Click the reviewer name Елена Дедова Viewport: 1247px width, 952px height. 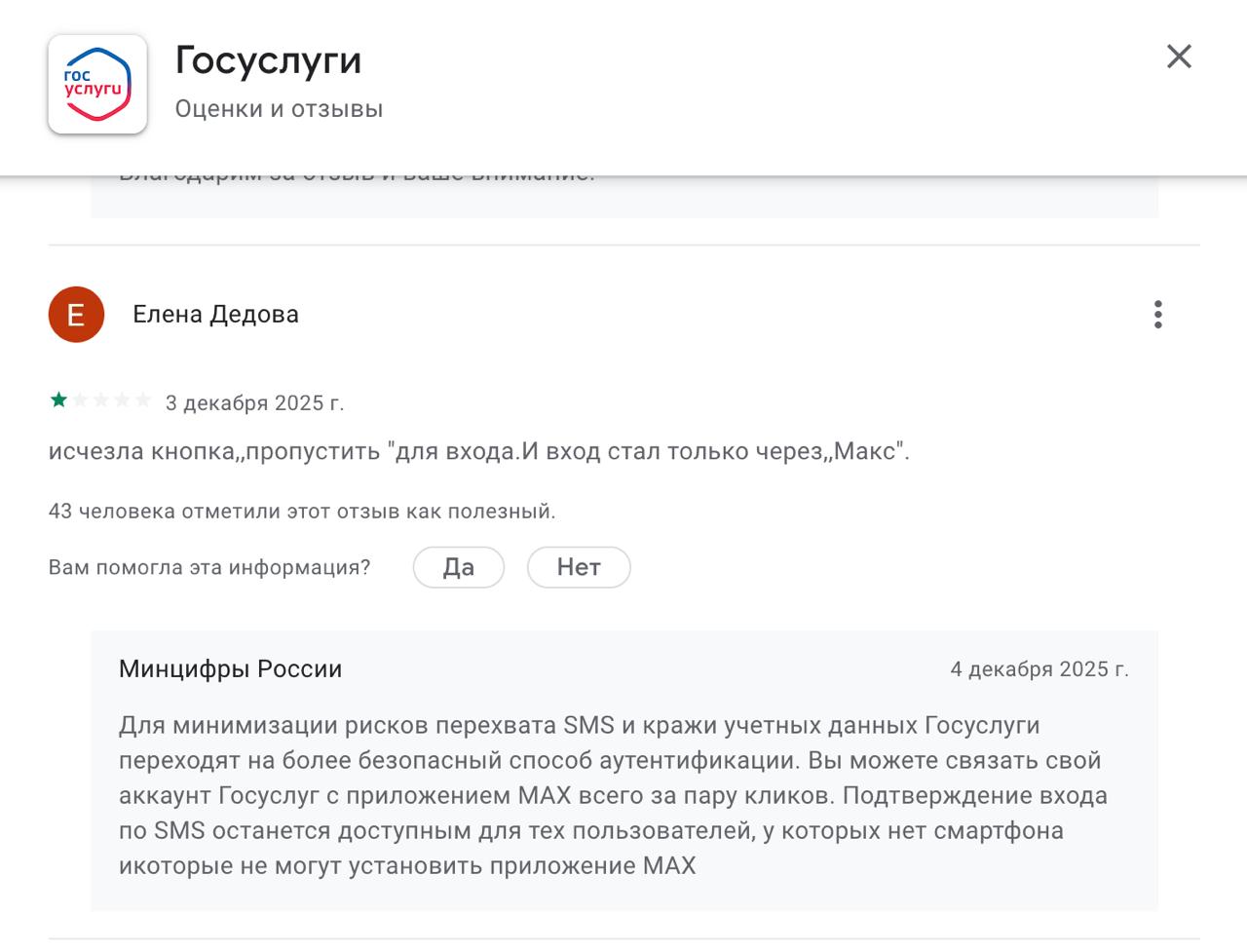coord(216,314)
